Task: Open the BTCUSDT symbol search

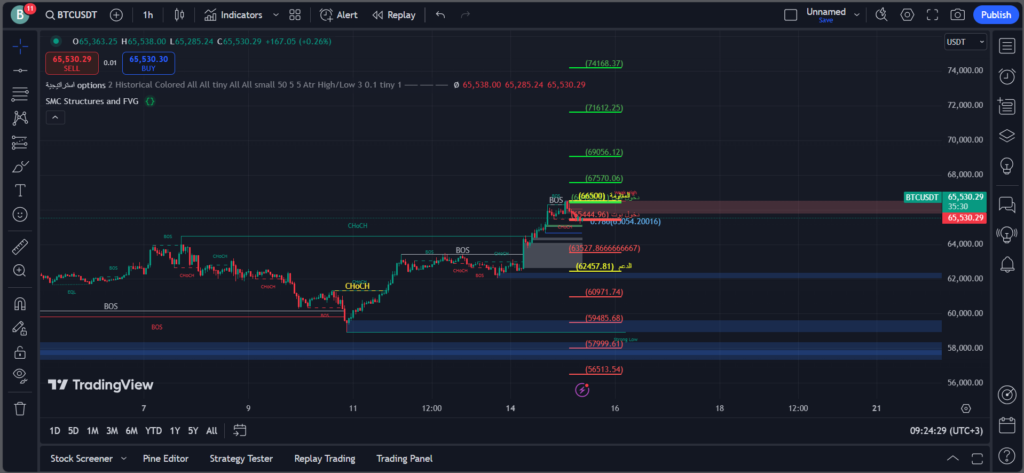Action: [71, 14]
